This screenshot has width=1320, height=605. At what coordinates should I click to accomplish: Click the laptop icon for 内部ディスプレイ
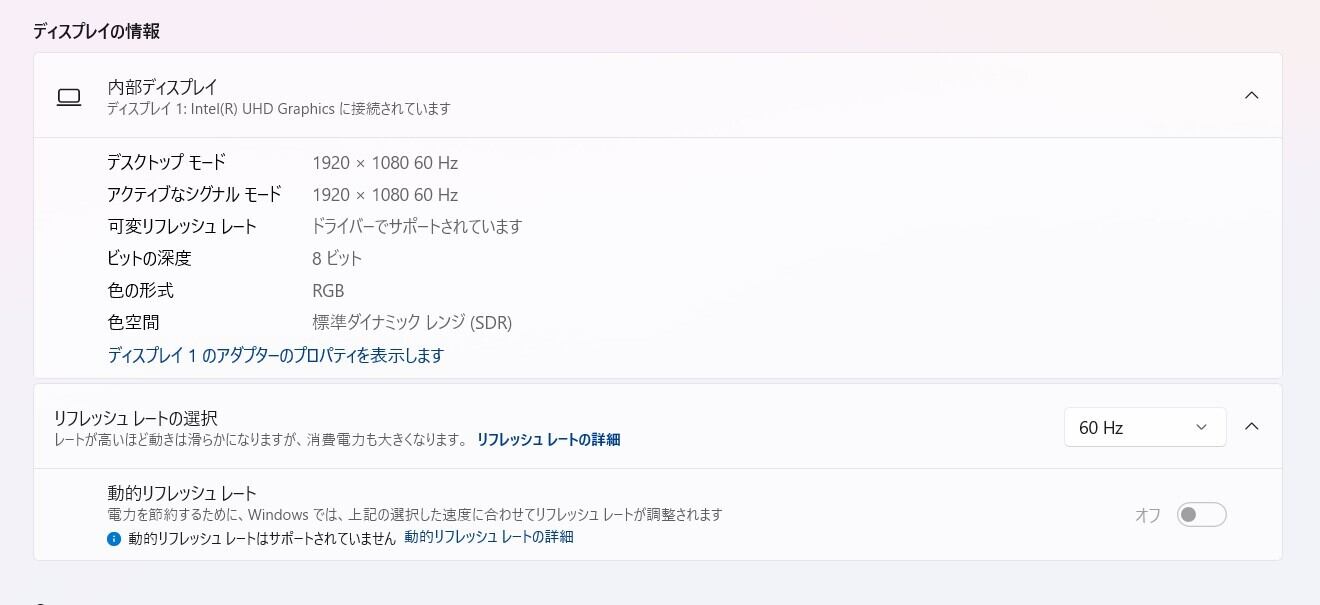(69, 96)
